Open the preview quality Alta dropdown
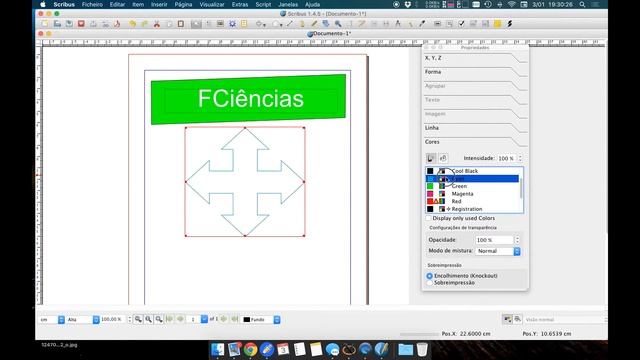This screenshot has height=360, width=640. tap(83, 320)
